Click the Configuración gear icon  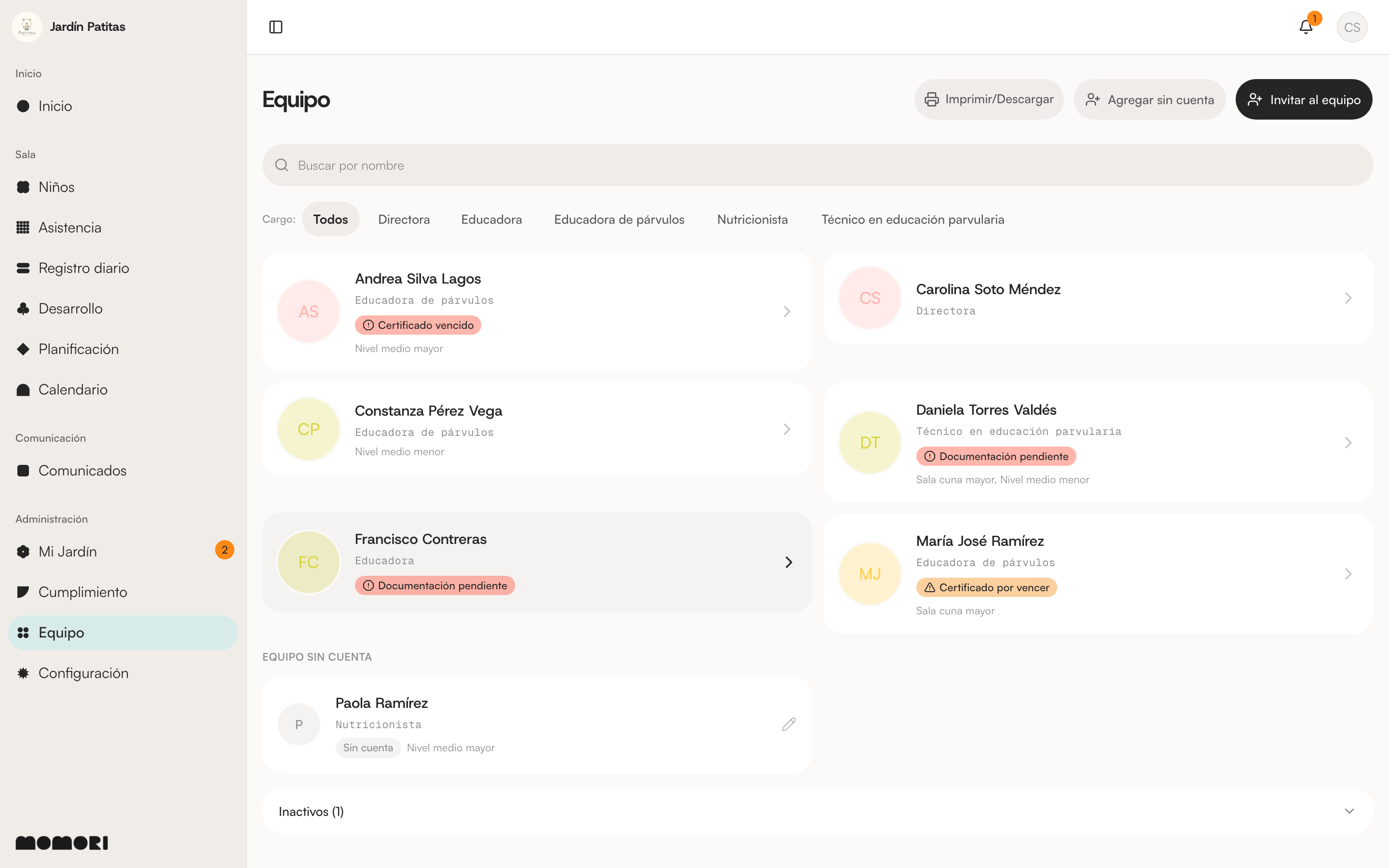coord(23,673)
